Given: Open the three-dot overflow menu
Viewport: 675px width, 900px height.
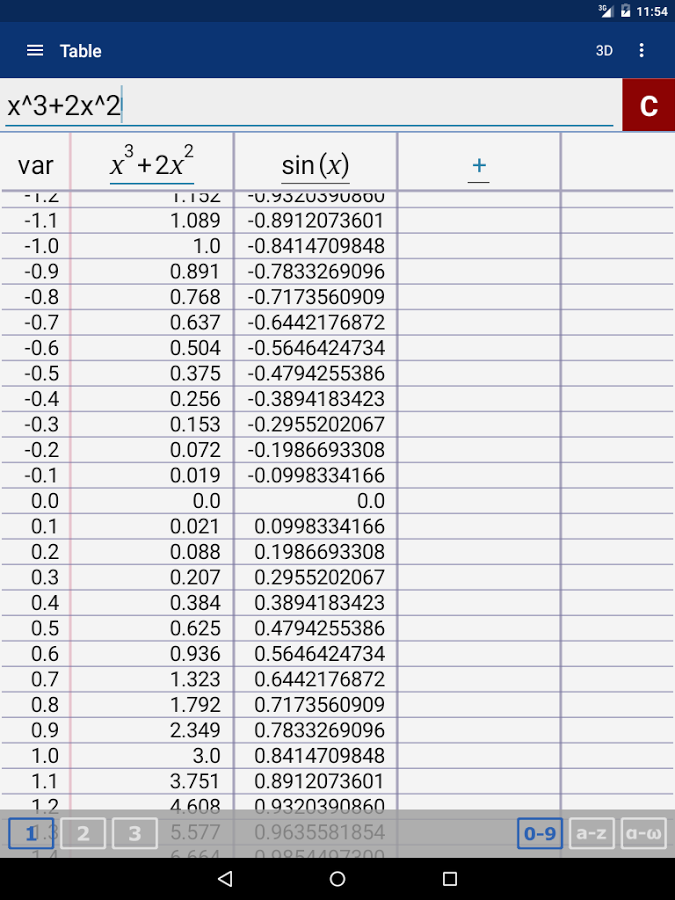Looking at the screenshot, I should click(641, 51).
